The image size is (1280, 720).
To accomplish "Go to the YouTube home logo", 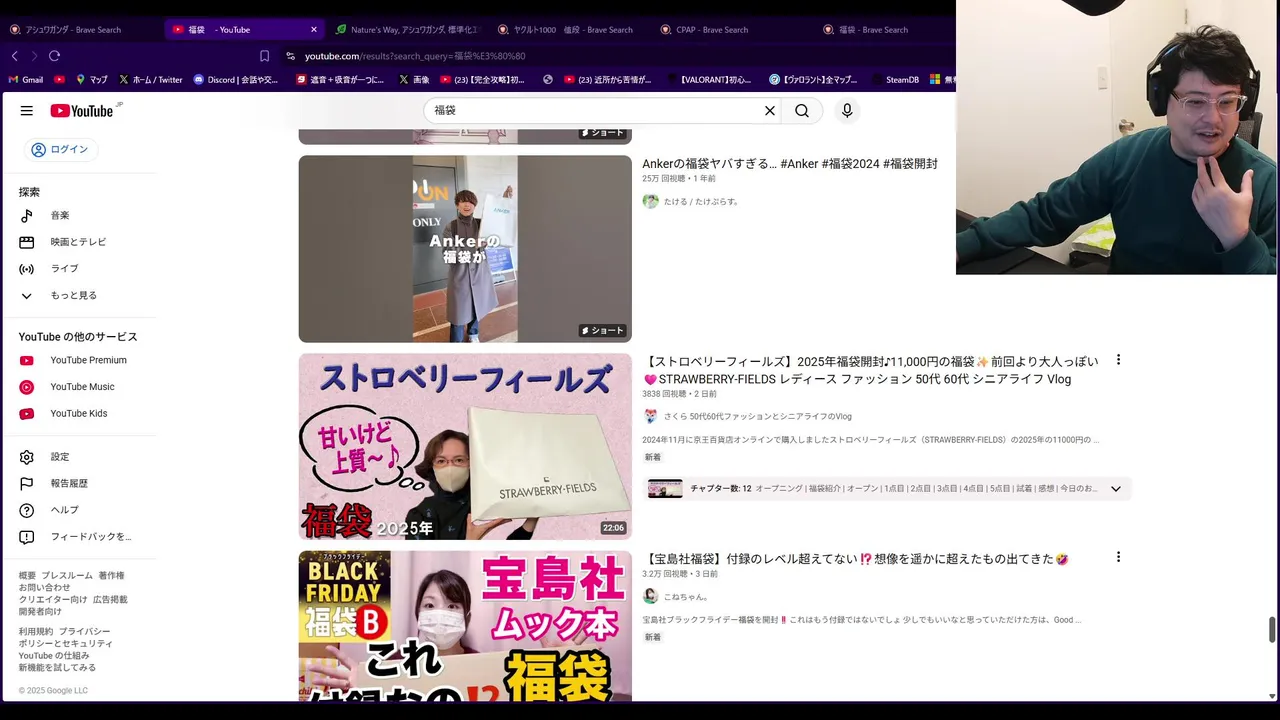I will (x=82, y=111).
